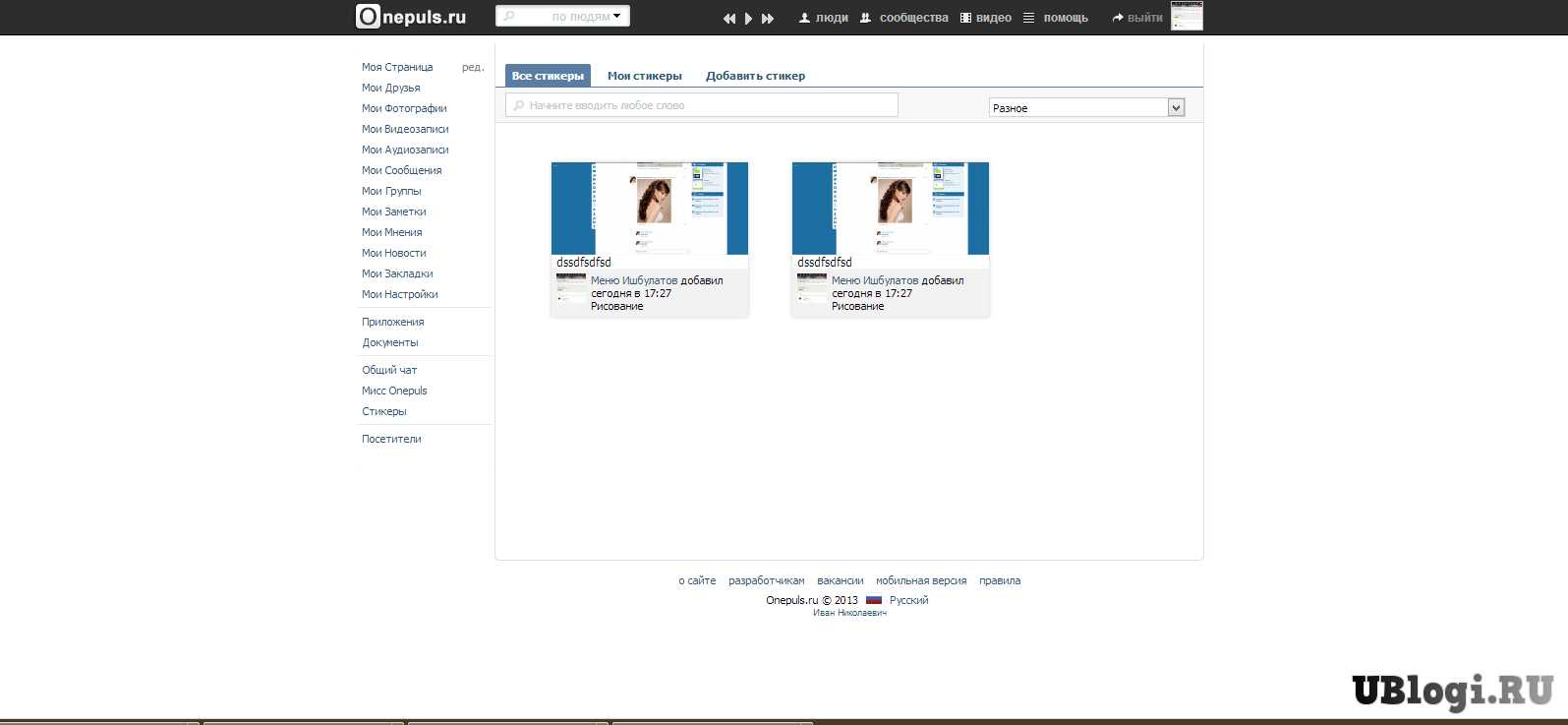Open the first dssdfsdfsd sticker thumbnail
1568x725 pixels.
(650, 209)
